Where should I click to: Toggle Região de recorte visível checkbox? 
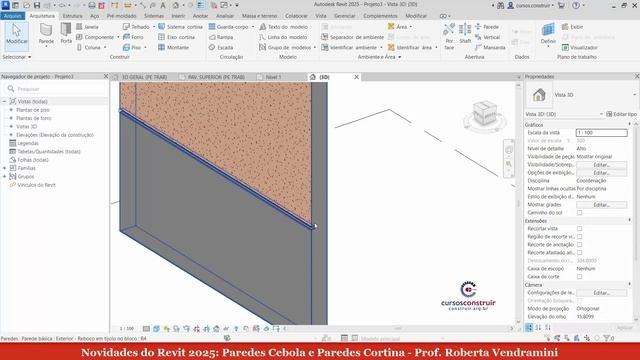point(580,237)
